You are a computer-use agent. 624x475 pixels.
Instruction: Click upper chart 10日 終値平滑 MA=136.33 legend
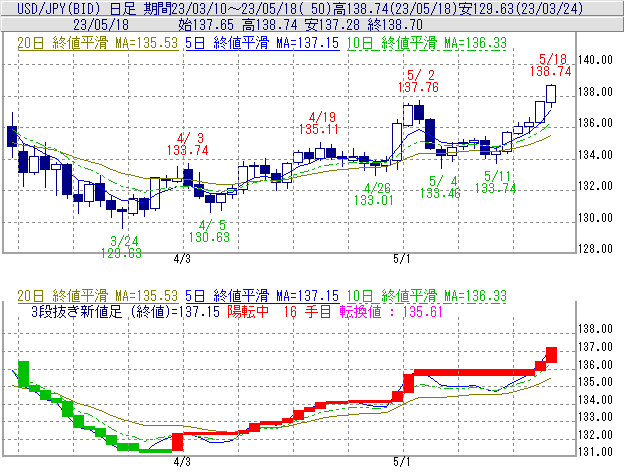point(427,43)
